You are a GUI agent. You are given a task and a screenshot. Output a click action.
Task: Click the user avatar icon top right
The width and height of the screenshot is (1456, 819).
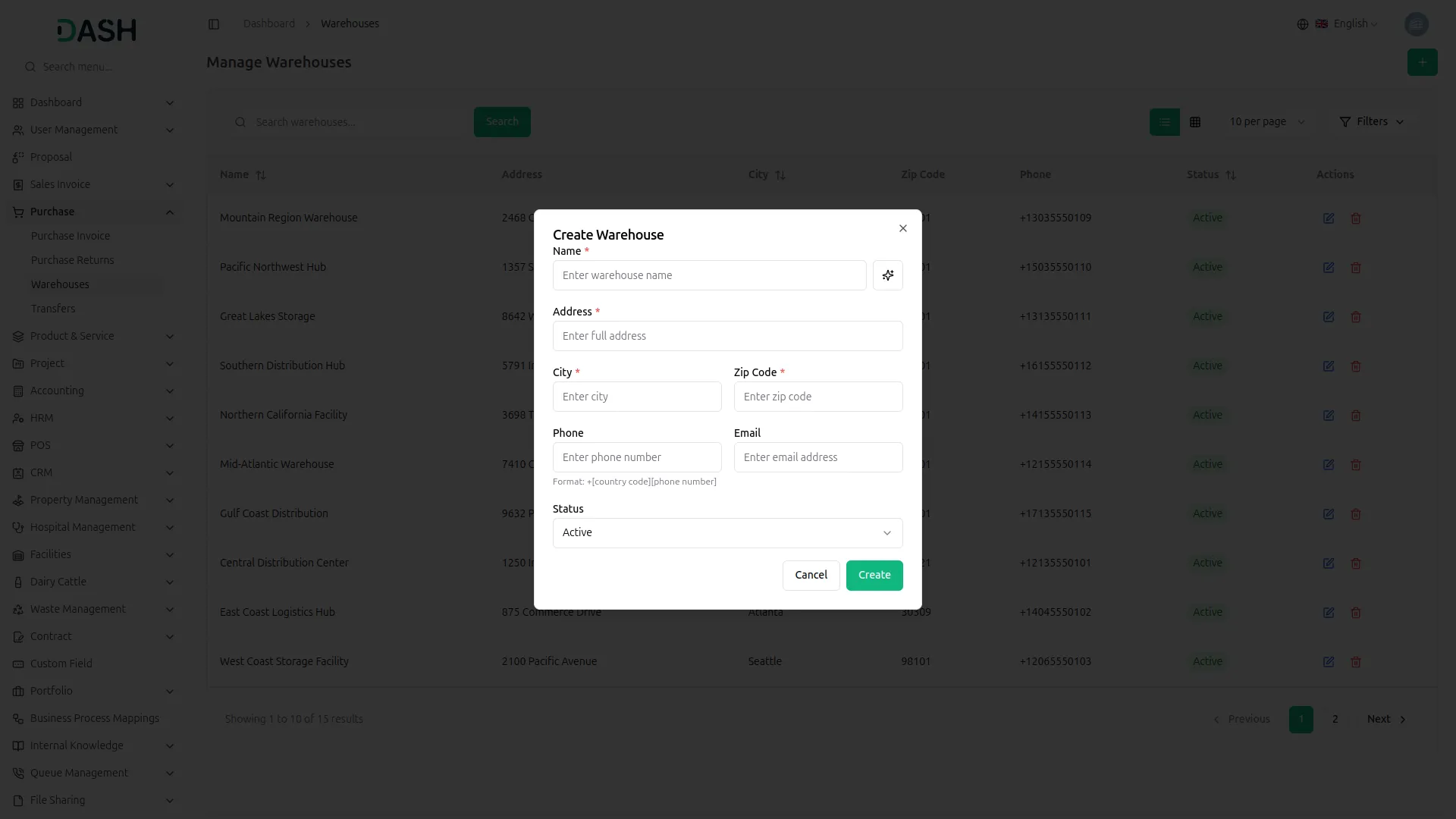[x=1417, y=24]
